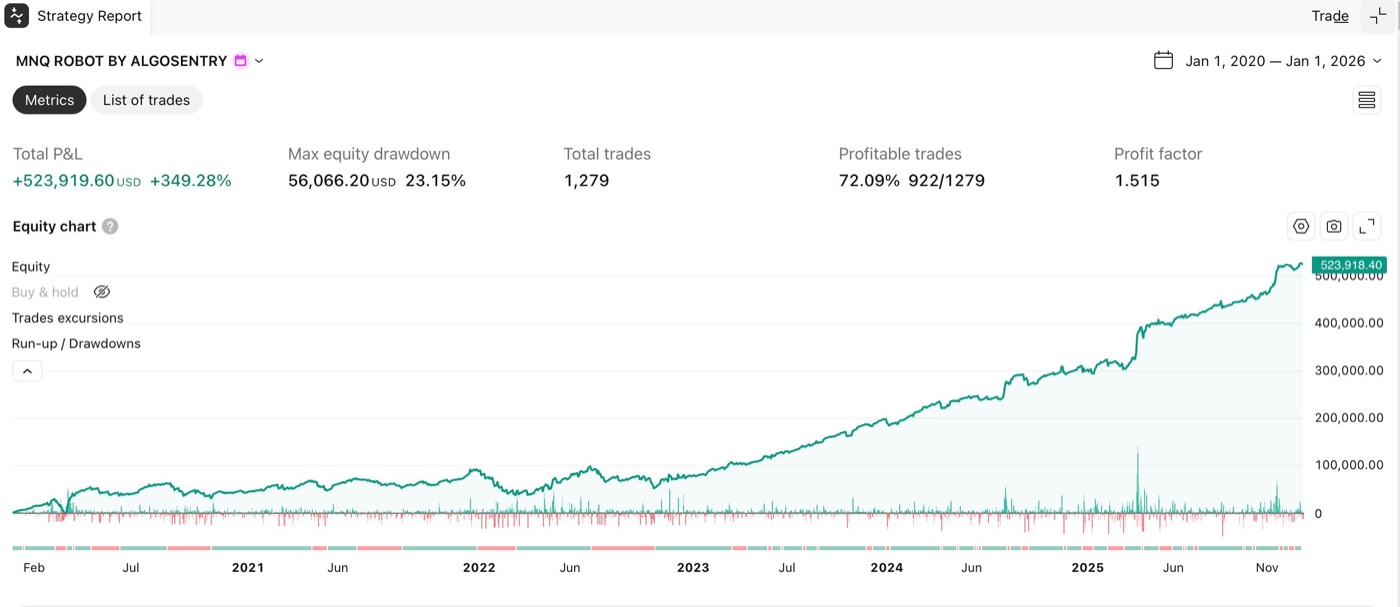Viewport: 1400px width, 607px height.
Task: Open the Trade panel link
Action: (x=1330, y=16)
